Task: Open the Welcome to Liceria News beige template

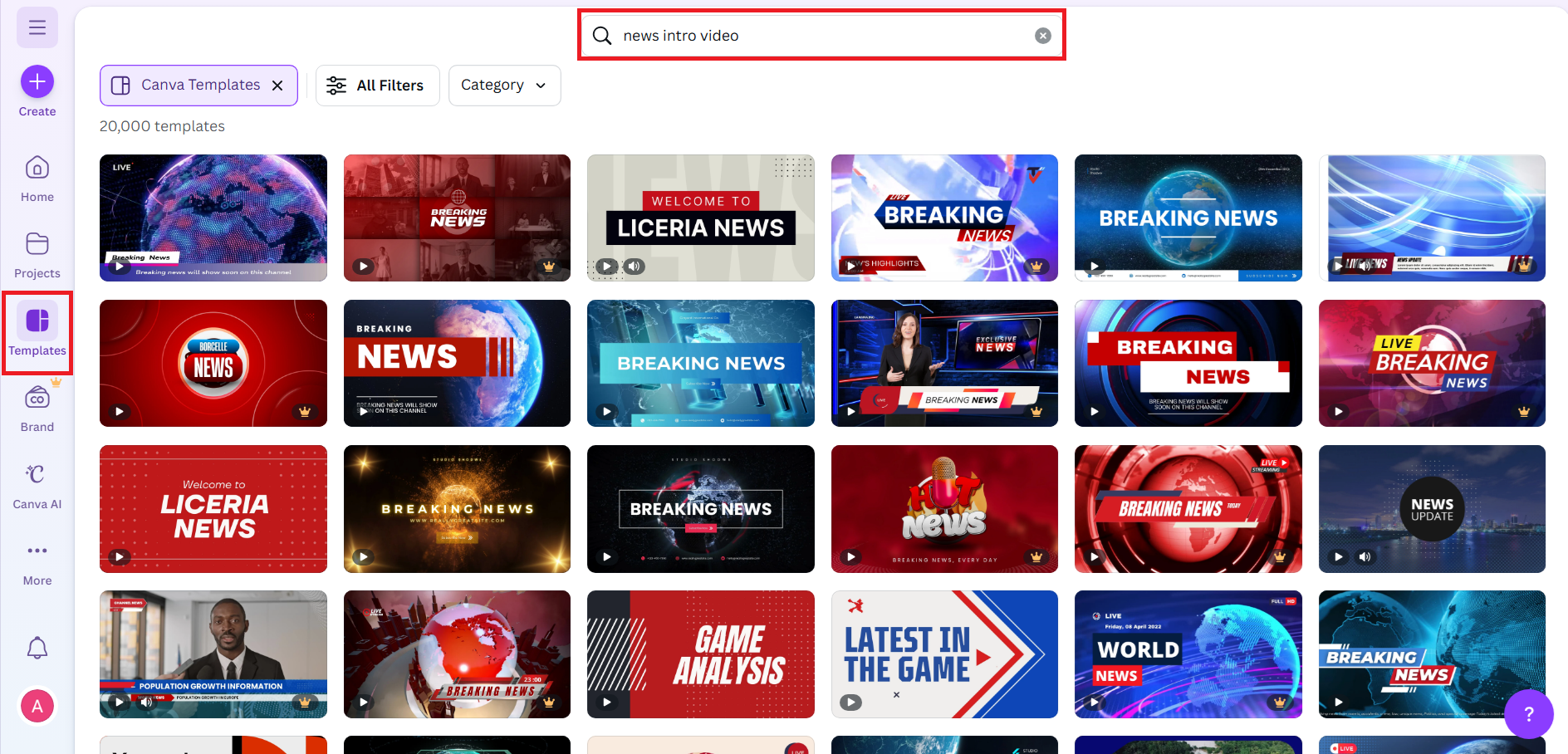Action: tap(701, 218)
